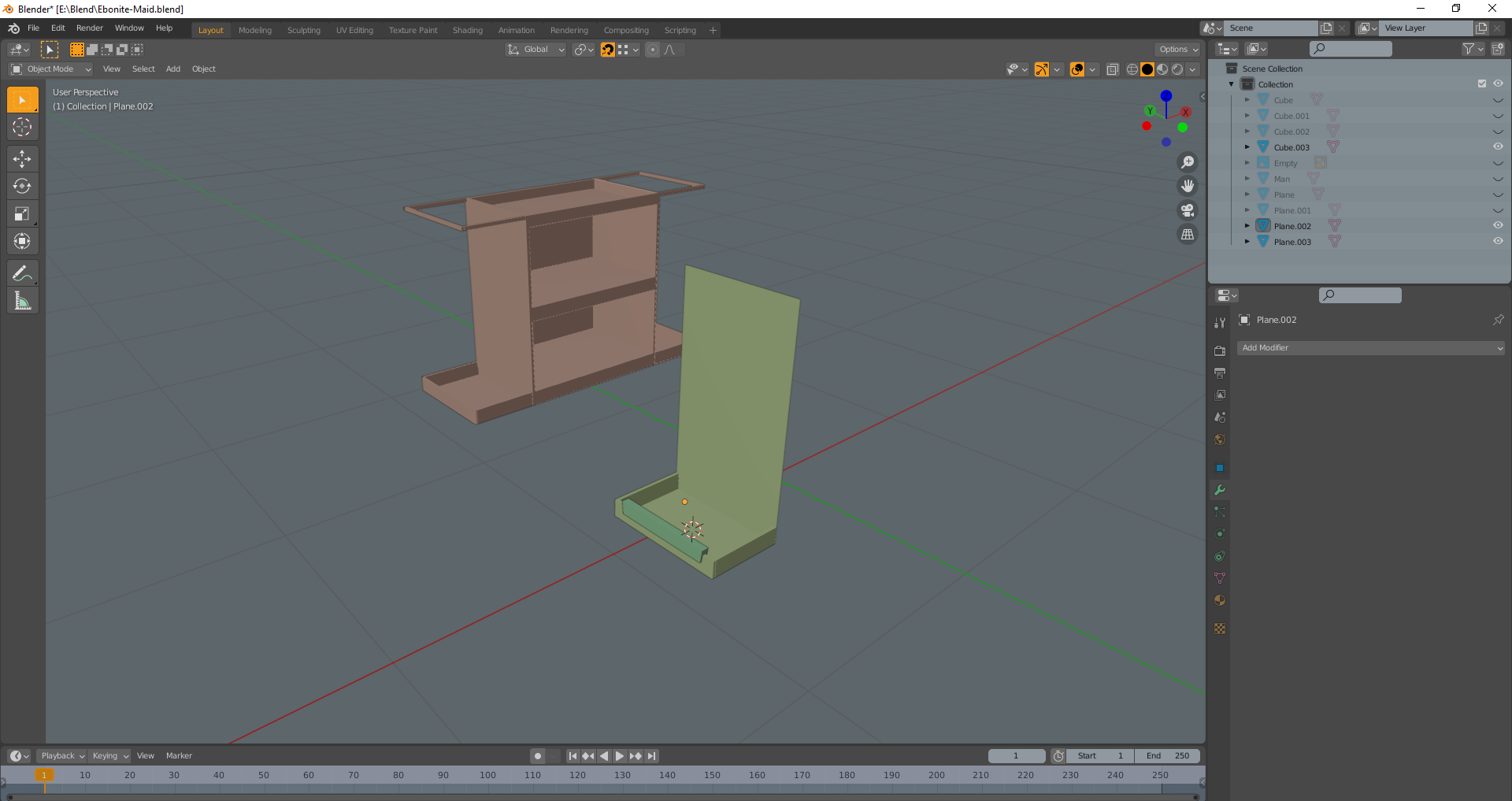1512x801 pixels.
Task: Click End frame 250 field
Action: [1168, 756]
